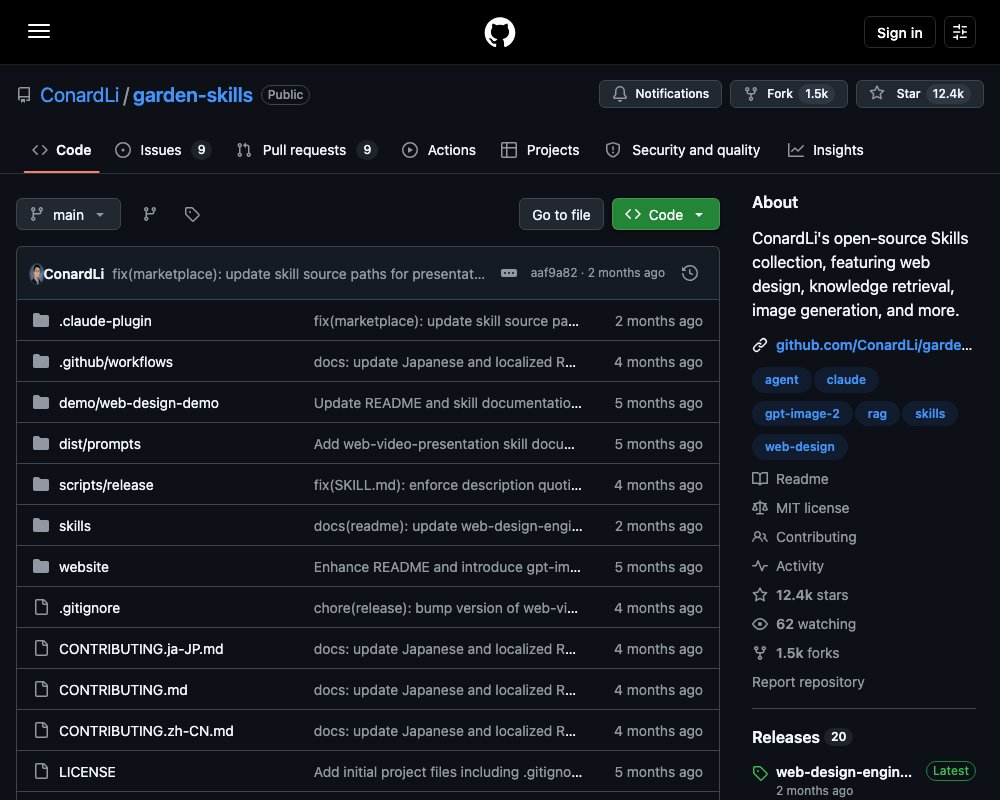Switch to the Code tab
Image resolution: width=1000 pixels, height=800 pixels.
[61, 150]
